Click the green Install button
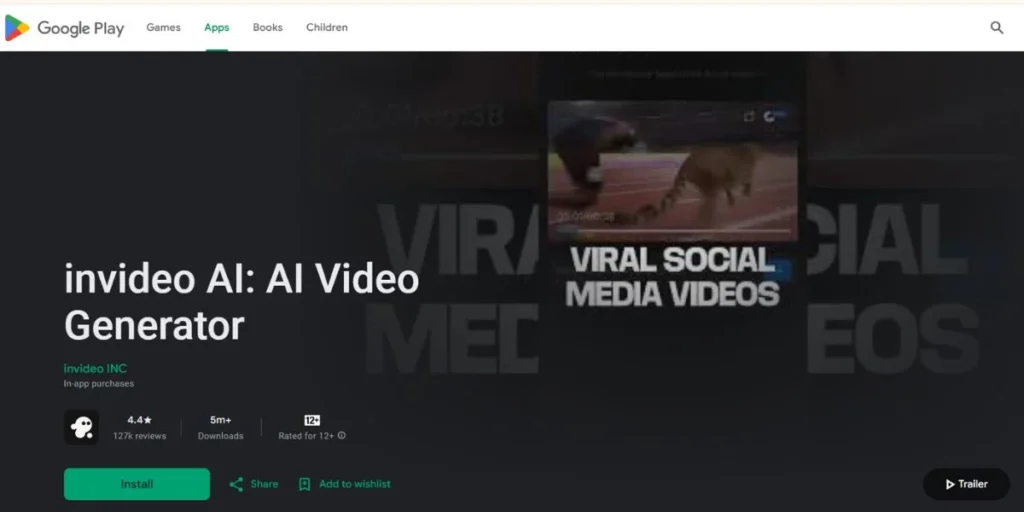The height and width of the screenshot is (512, 1024). (137, 484)
